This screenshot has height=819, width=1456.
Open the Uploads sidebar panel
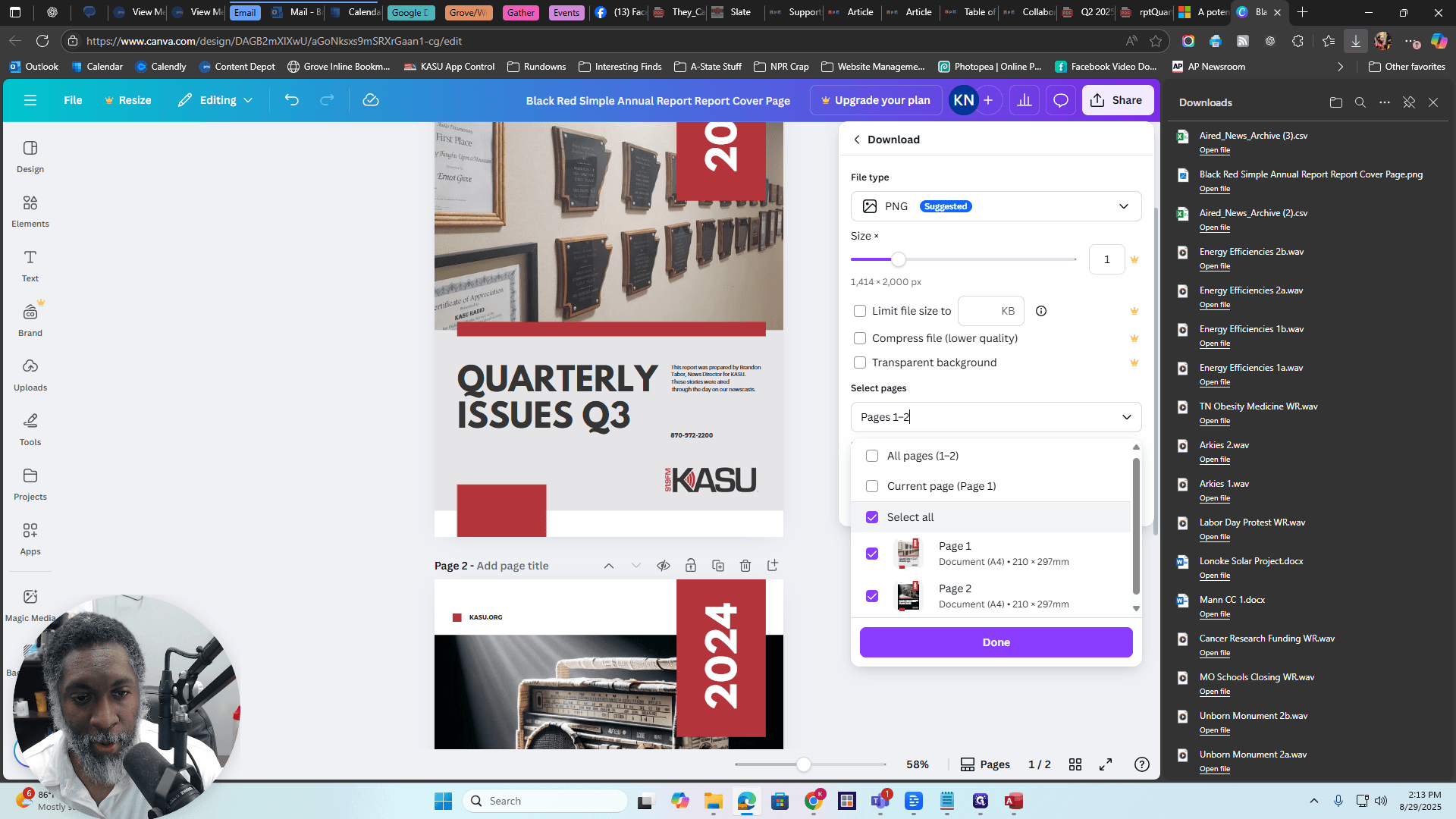[30, 375]
